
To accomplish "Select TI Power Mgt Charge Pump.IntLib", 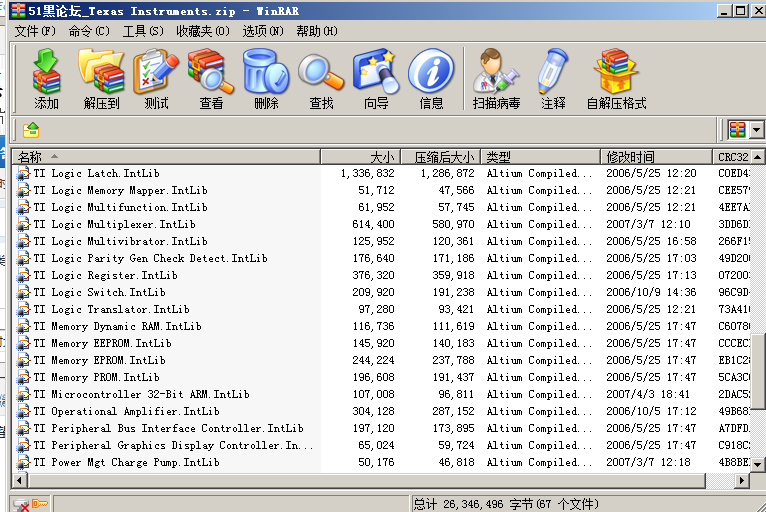I will point(127,463).
